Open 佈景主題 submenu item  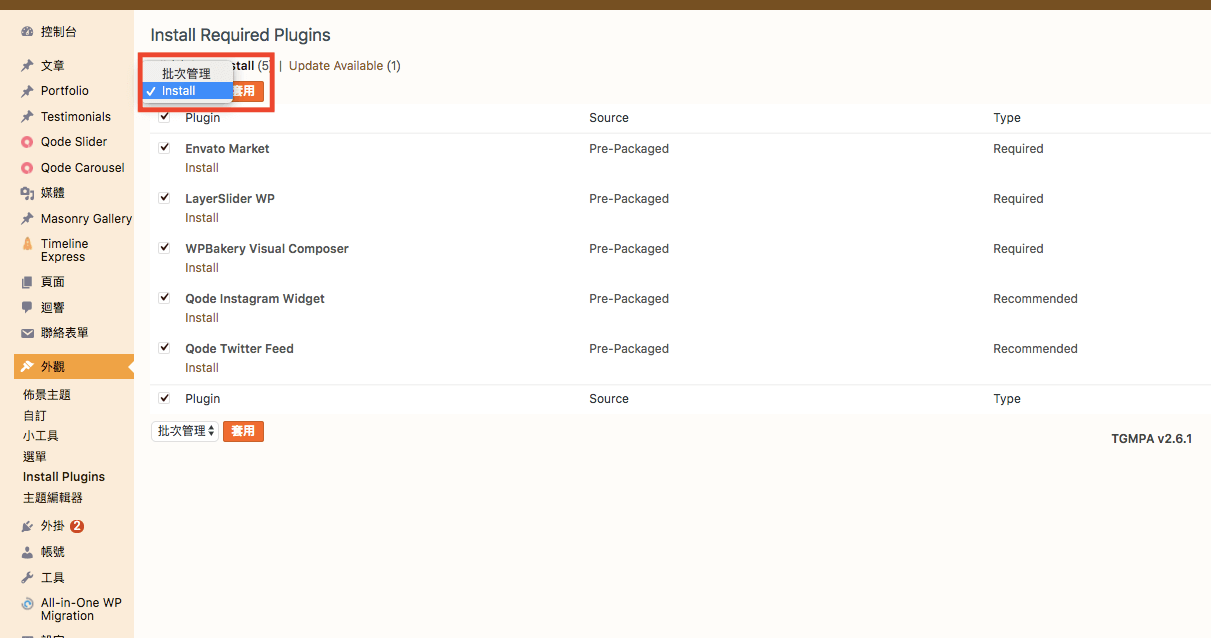click(x=47, y=395)
